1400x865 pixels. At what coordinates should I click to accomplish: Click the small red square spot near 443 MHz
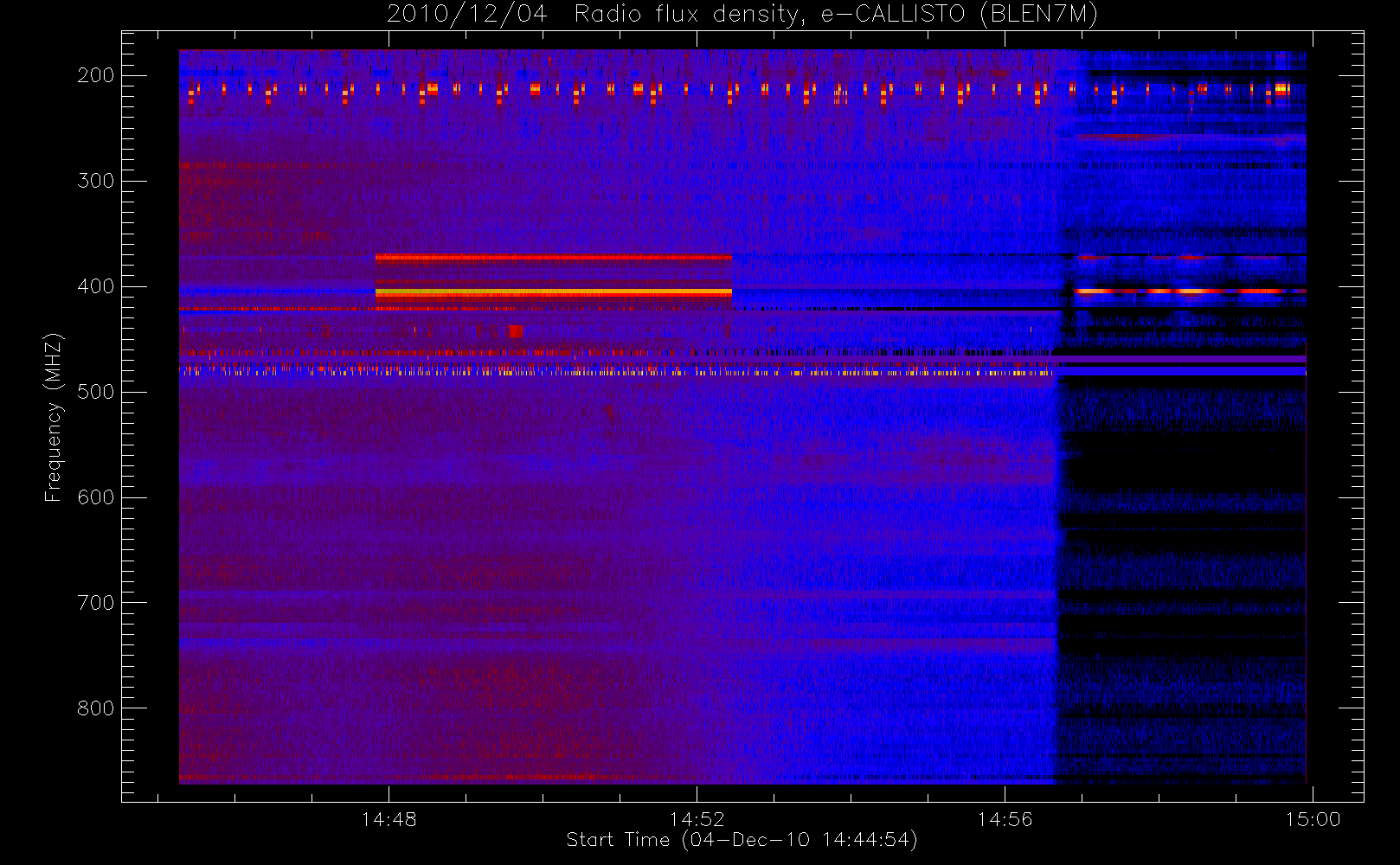[x=516, y=331]
